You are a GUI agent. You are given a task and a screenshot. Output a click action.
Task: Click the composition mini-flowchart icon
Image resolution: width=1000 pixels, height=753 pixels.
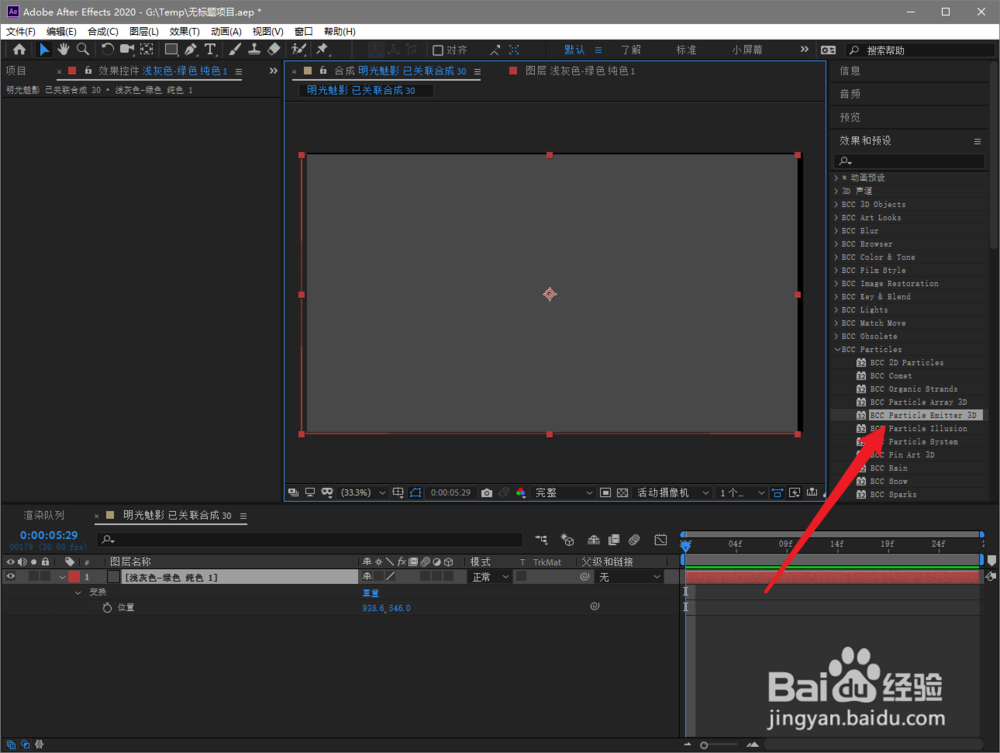[x=541, y=540]
